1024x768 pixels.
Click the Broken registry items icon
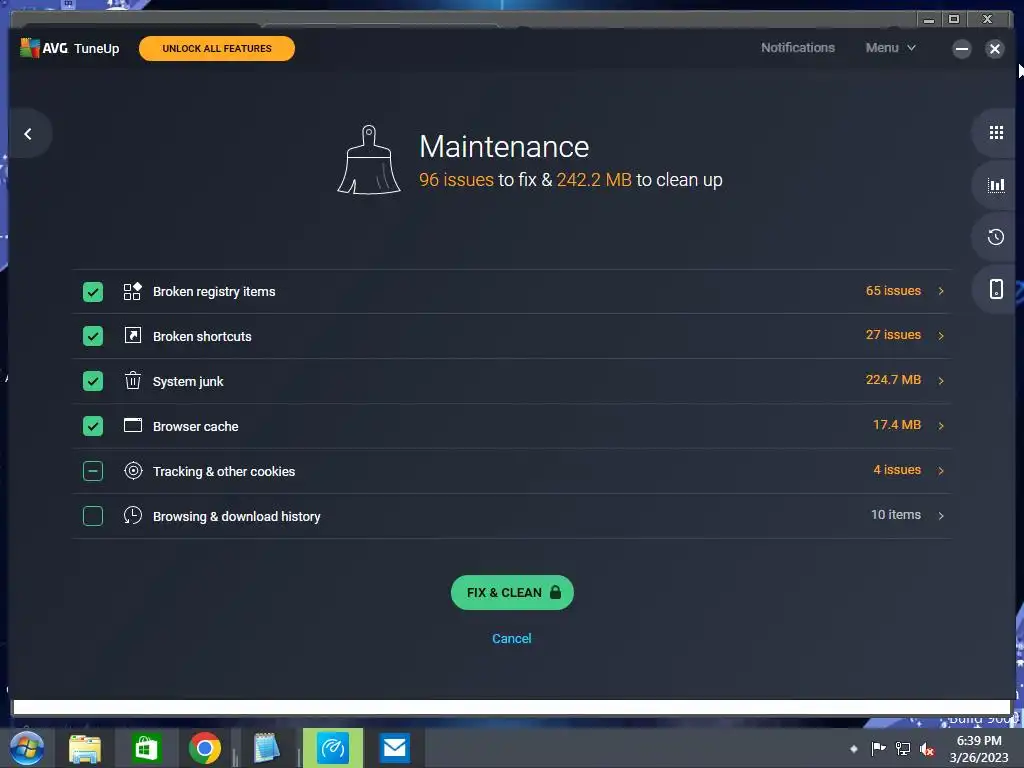tap(133, 291)
